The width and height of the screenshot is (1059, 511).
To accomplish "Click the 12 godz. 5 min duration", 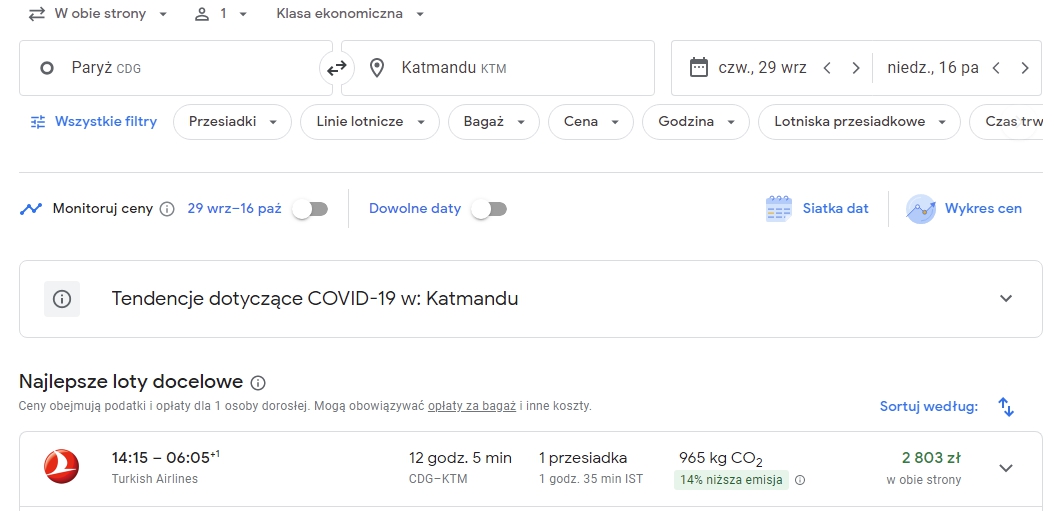I will (x=460, y=458).
